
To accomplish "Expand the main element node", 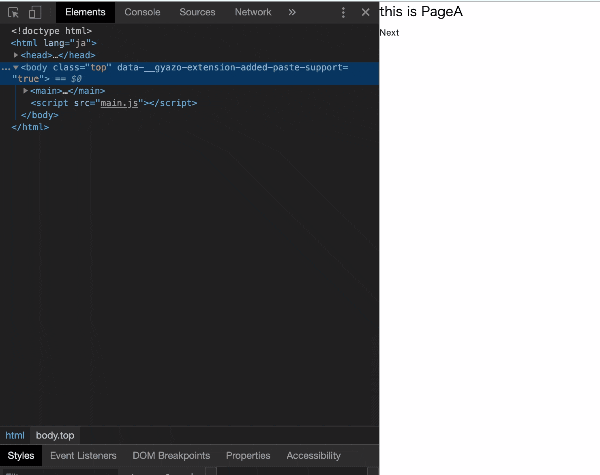I will click(x=26, y=91).
